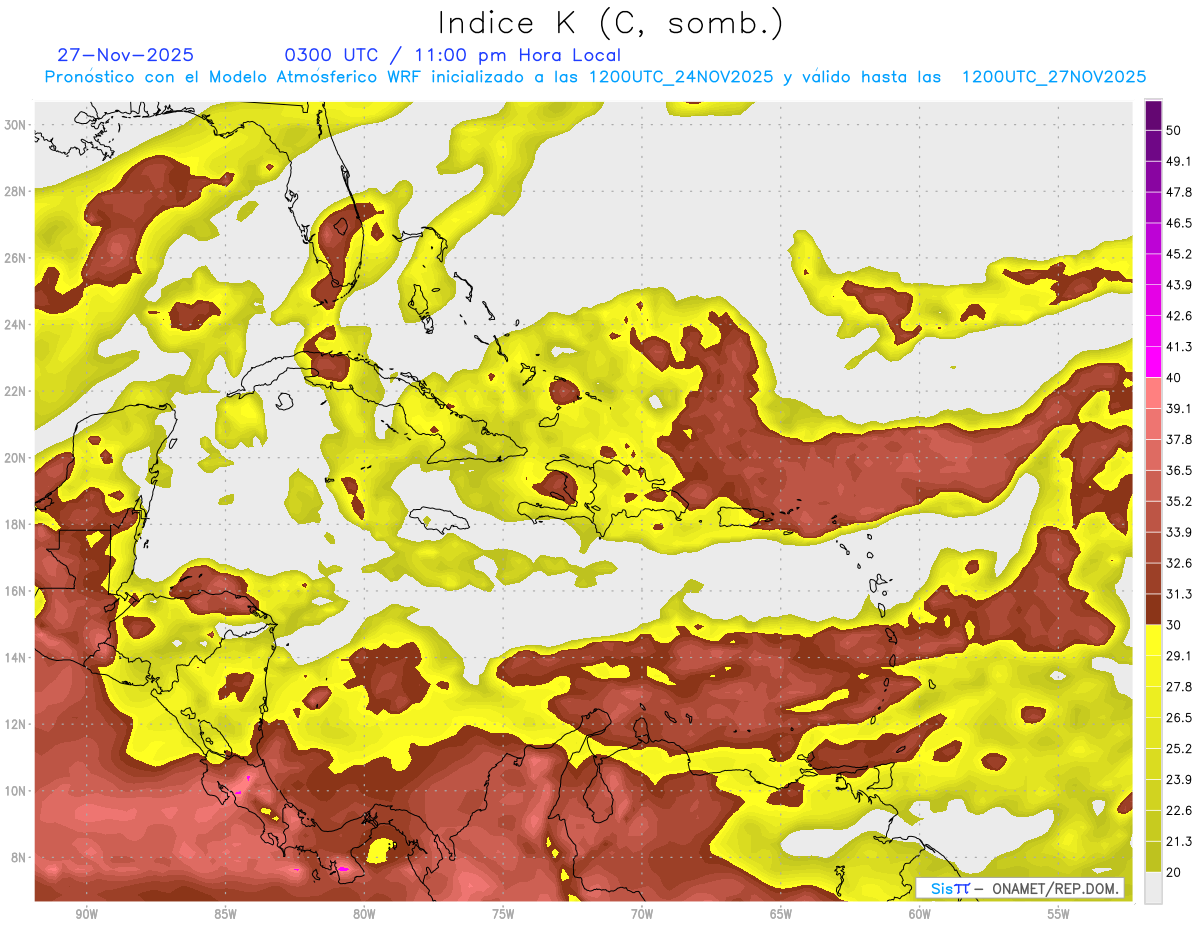Viewport: 1200px width, 927px height.
Task: Click the 28N latitude axis label
Action: point(15,191)
